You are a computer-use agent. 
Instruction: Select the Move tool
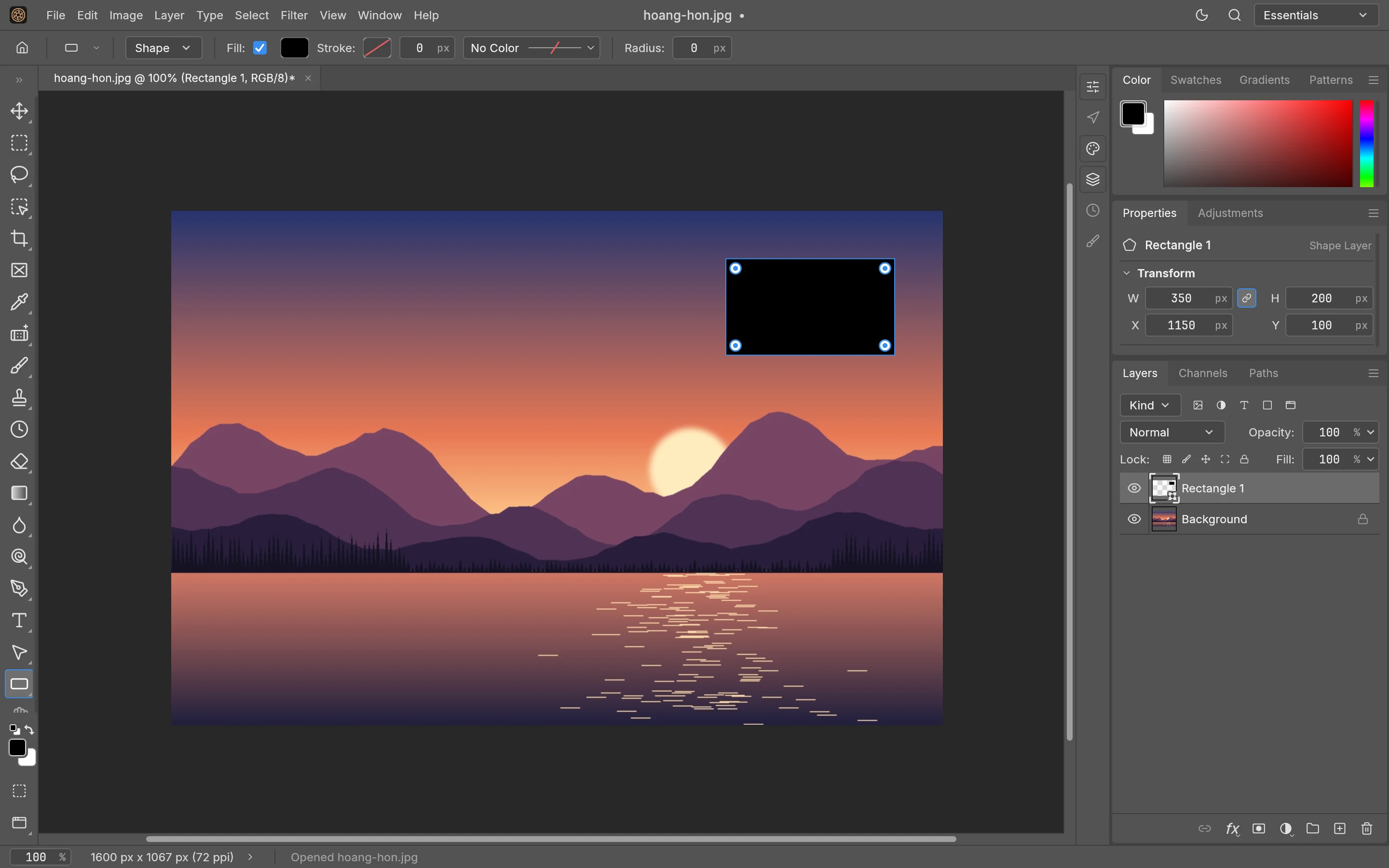(19, 111)
